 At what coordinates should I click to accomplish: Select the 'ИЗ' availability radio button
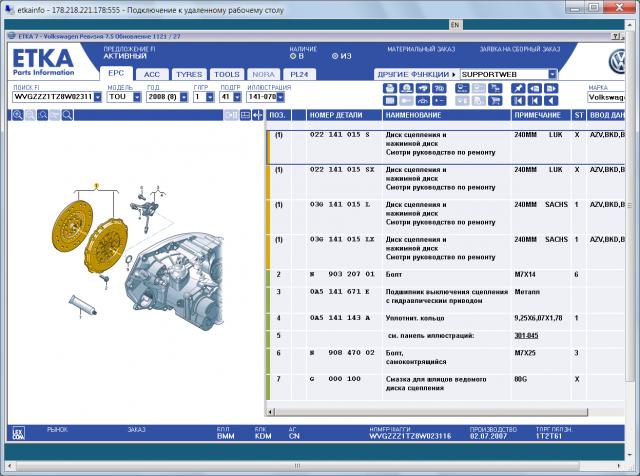pyautogui.click(x=335, y=56)
